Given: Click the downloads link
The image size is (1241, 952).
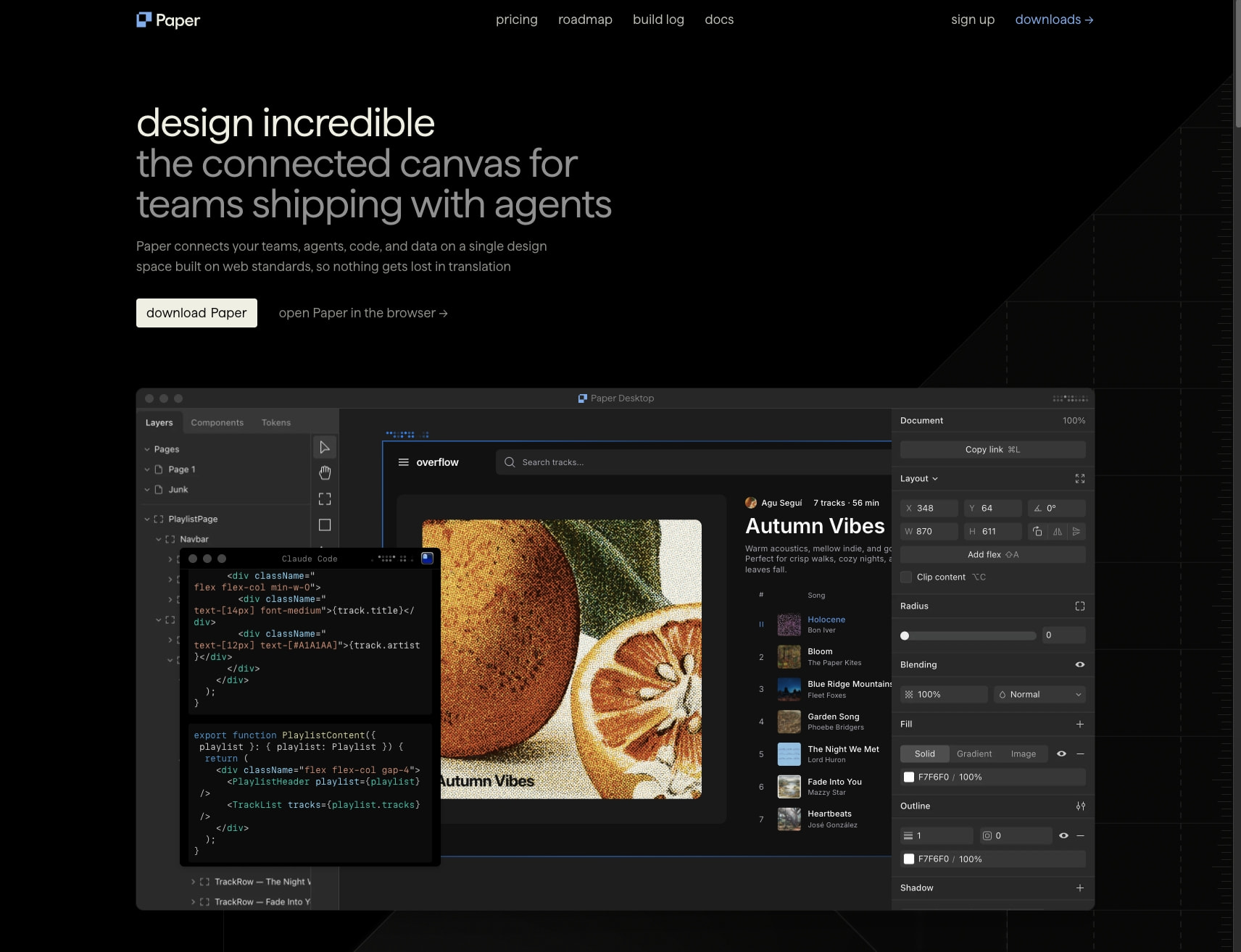Looking at the screenshot, I should [x=1054, y=20].
